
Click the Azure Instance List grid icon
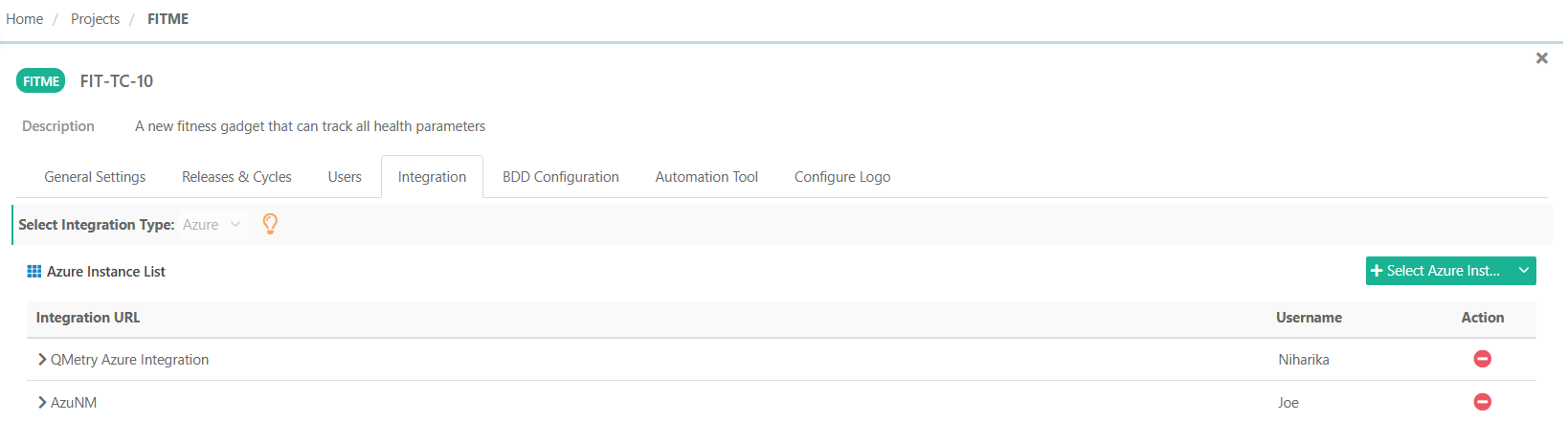34,272
